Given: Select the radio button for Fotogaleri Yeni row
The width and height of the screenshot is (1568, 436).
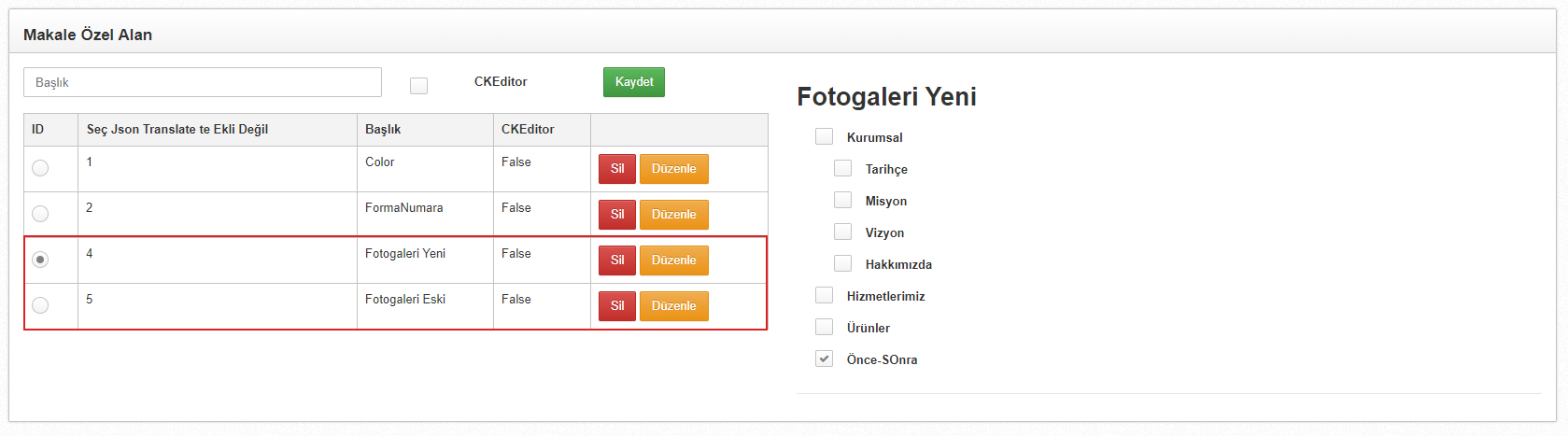Looking at the screenshot, I should tap(40, 260).
